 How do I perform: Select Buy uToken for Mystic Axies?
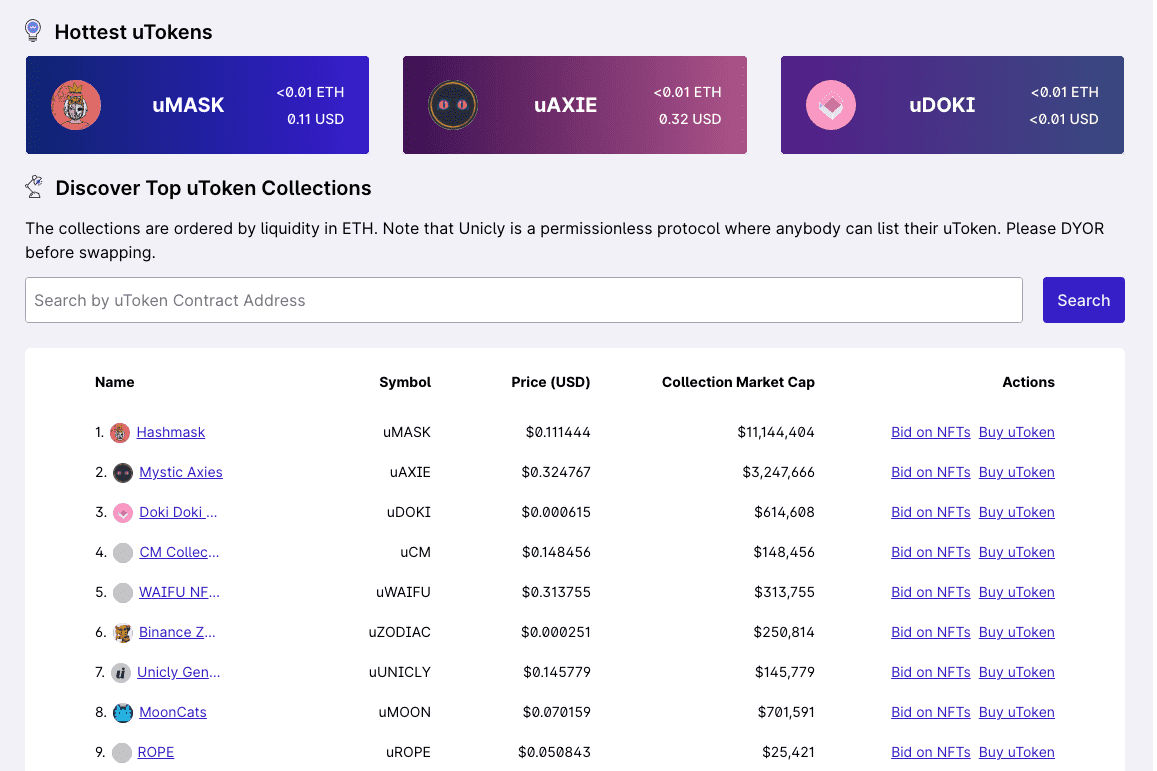tap(1016, 472)
